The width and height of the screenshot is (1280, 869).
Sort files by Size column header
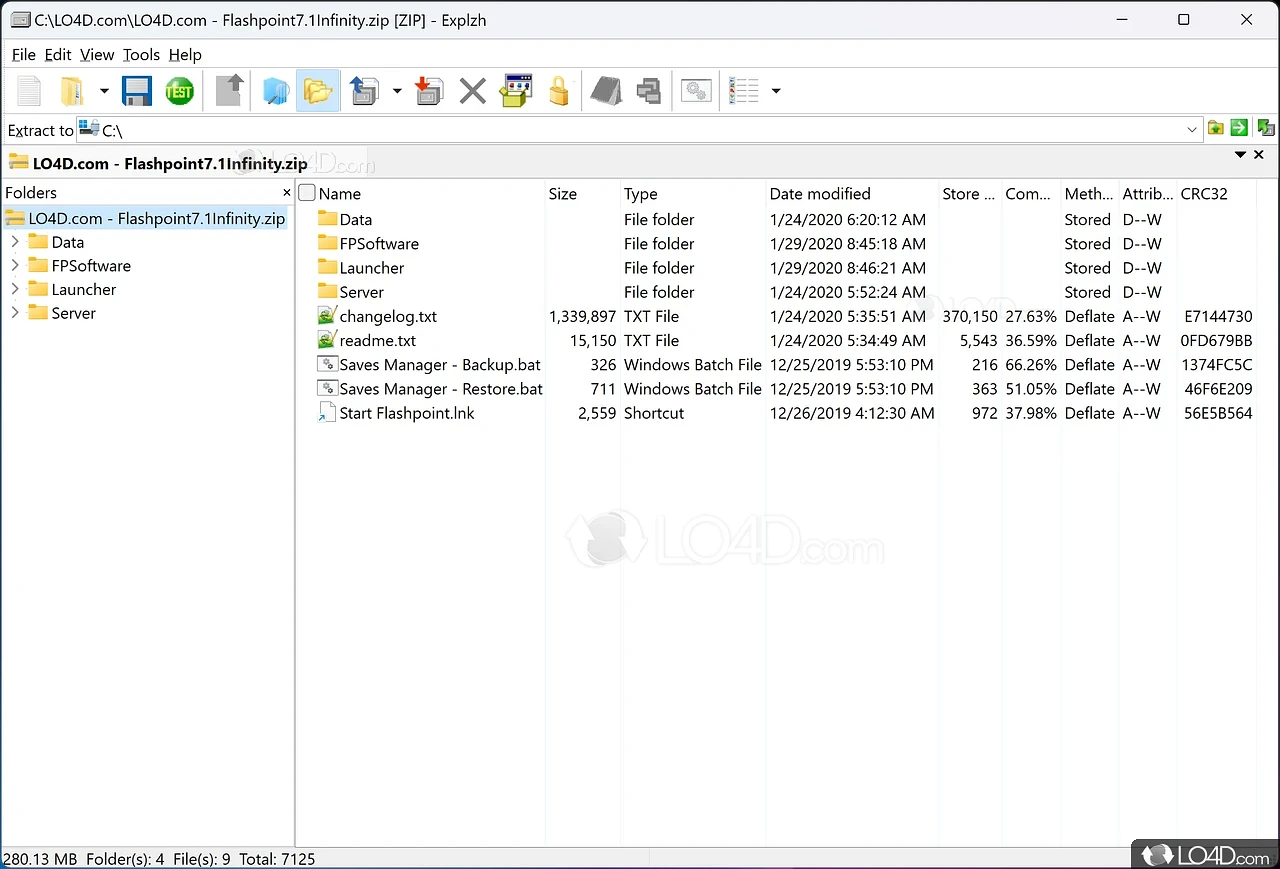point(563,194)
